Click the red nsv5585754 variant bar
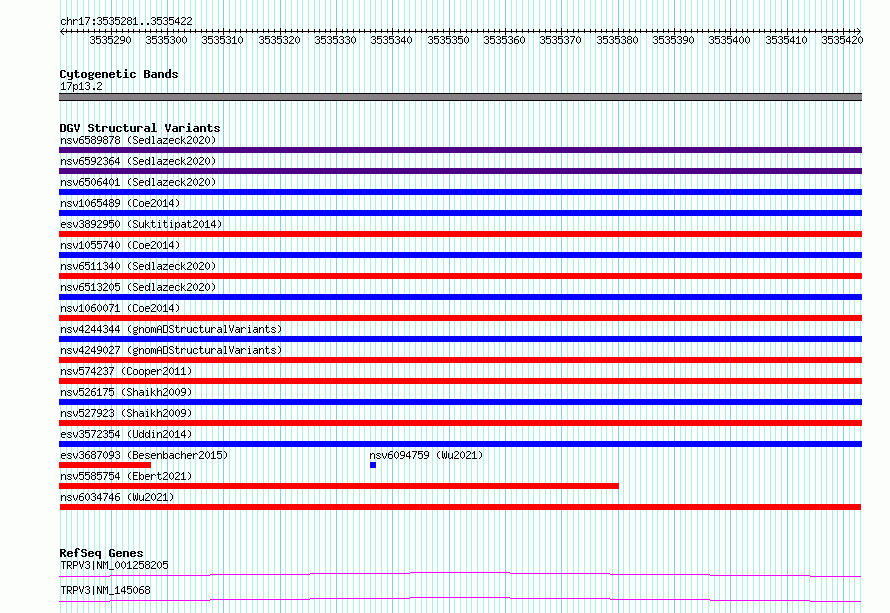The image size is (890, 613). (339, 486)
